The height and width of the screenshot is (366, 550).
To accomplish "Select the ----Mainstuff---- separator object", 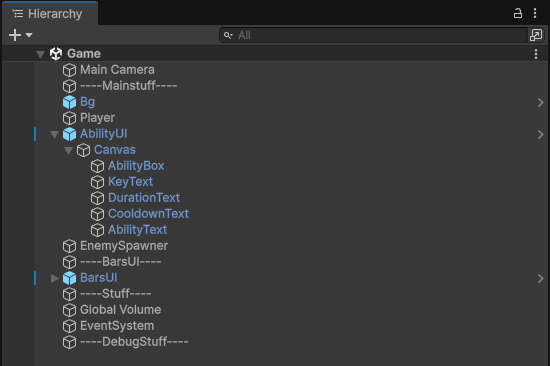I will (x=128, y=86).
